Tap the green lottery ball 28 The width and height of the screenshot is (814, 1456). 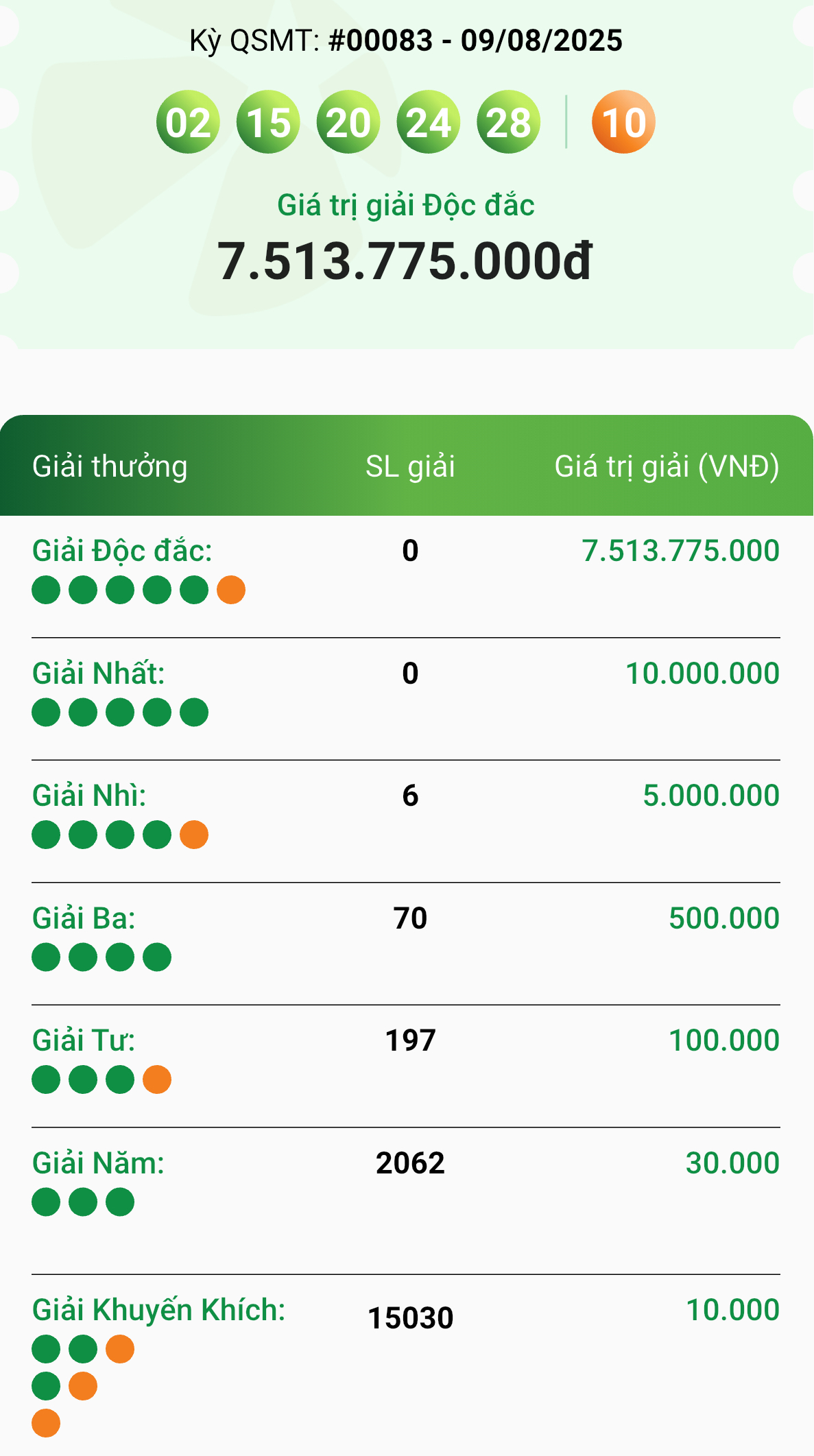pos(509,122)
